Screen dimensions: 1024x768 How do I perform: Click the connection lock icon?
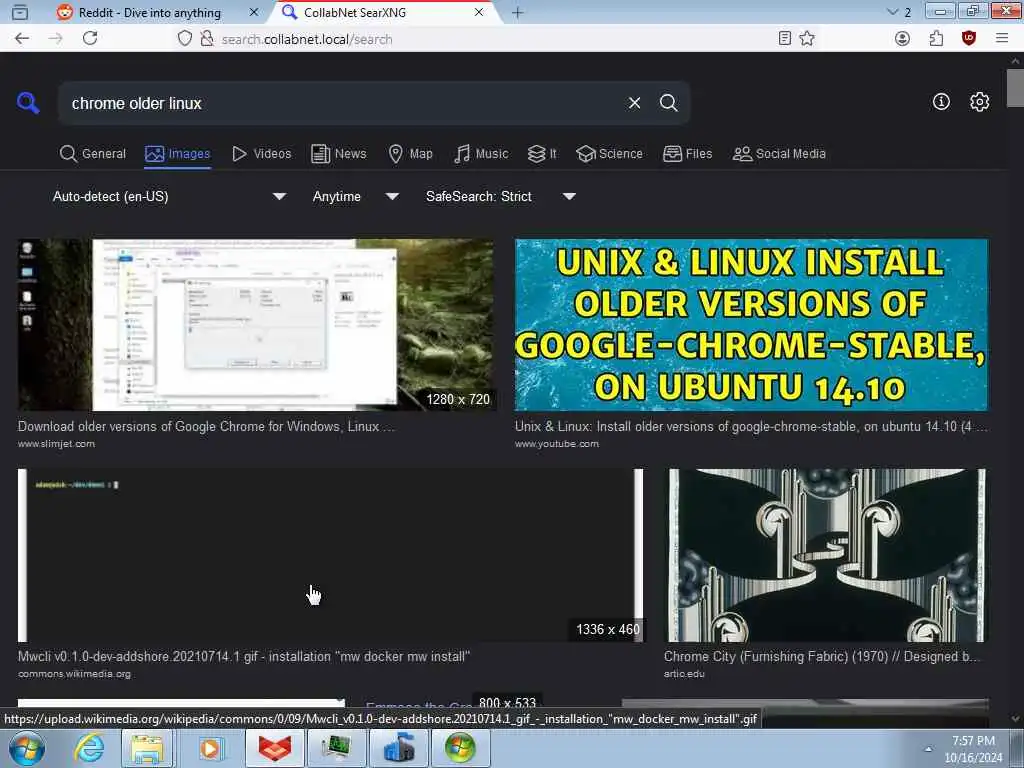coord(207,39)
